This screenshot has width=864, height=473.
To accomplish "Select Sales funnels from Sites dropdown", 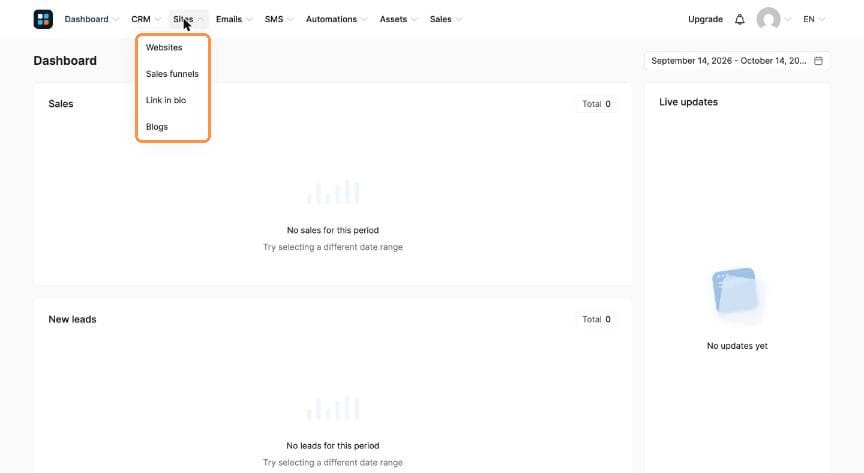I will tap(172, 74).
